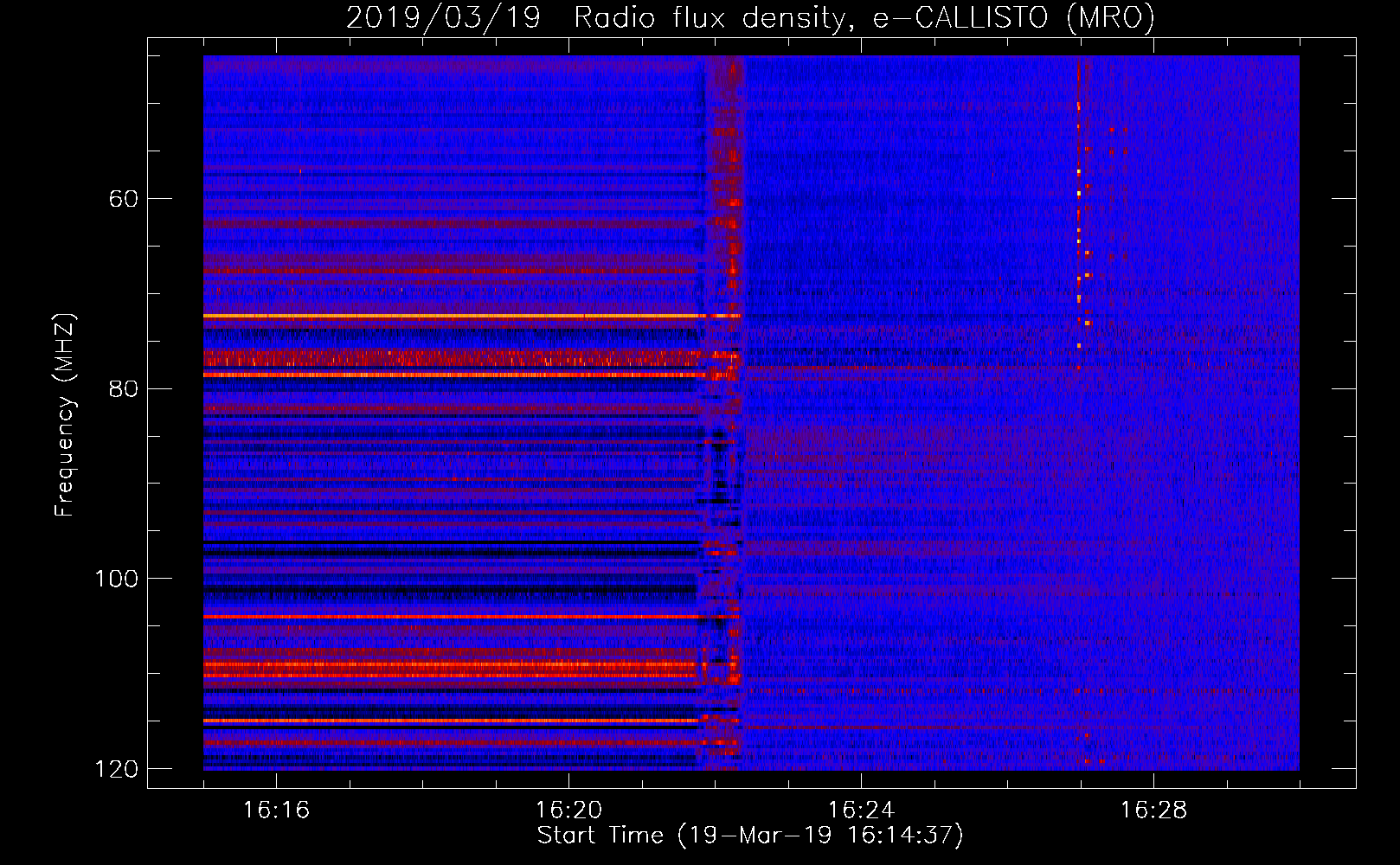This screenshot has height=865, width=1400.
Task: Click the plot title '2019/03/19 Radio flux density'
Action: click(750, 17)
